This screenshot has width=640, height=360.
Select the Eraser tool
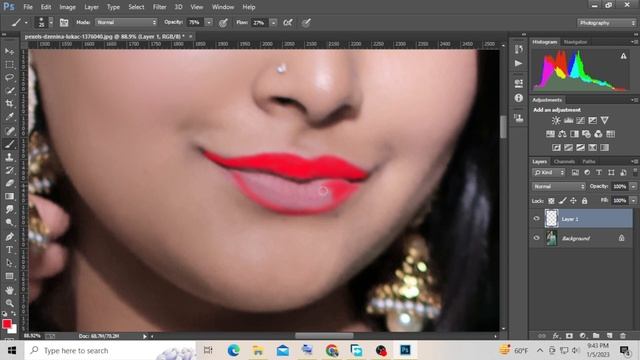point(9,183)
